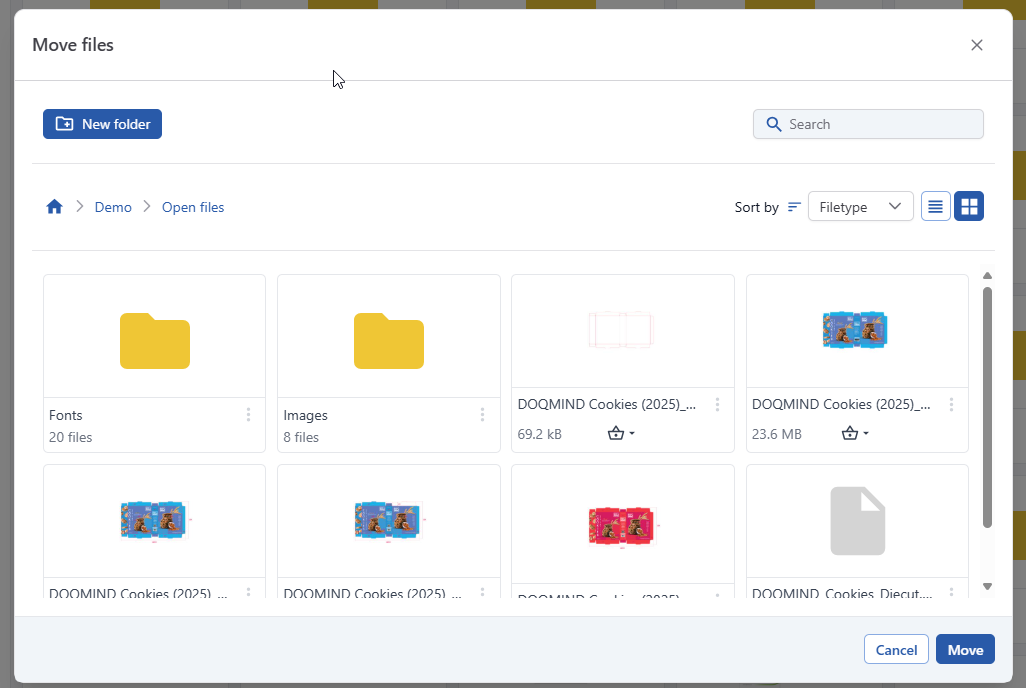Open options menu for Images folder
Image resolution: width=1026 pixels, height=688 pixels.
[x=482, y=414]
